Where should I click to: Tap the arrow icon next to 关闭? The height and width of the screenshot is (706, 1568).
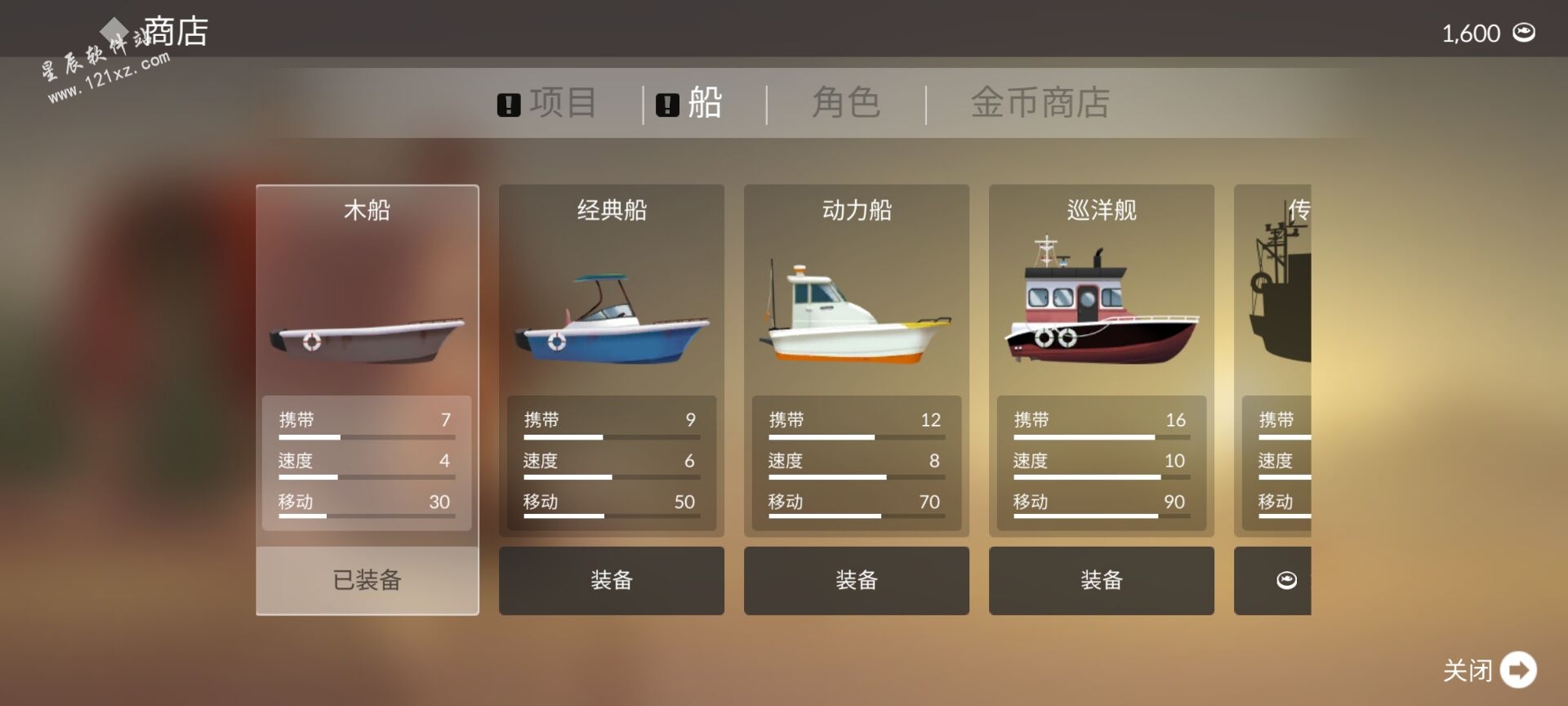(x=1518, y=670)
